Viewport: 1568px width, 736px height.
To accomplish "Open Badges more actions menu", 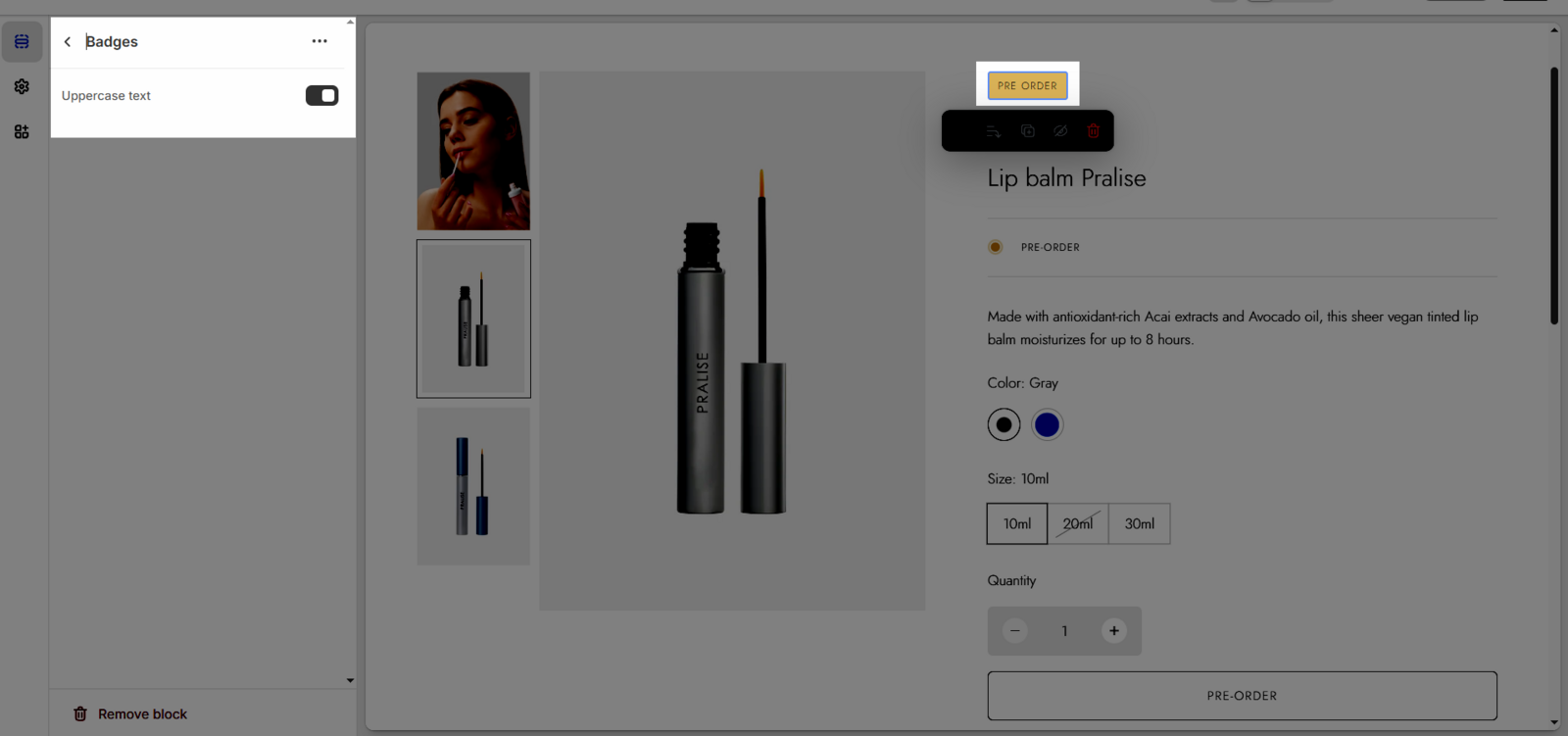I will [x=319, y=41].
